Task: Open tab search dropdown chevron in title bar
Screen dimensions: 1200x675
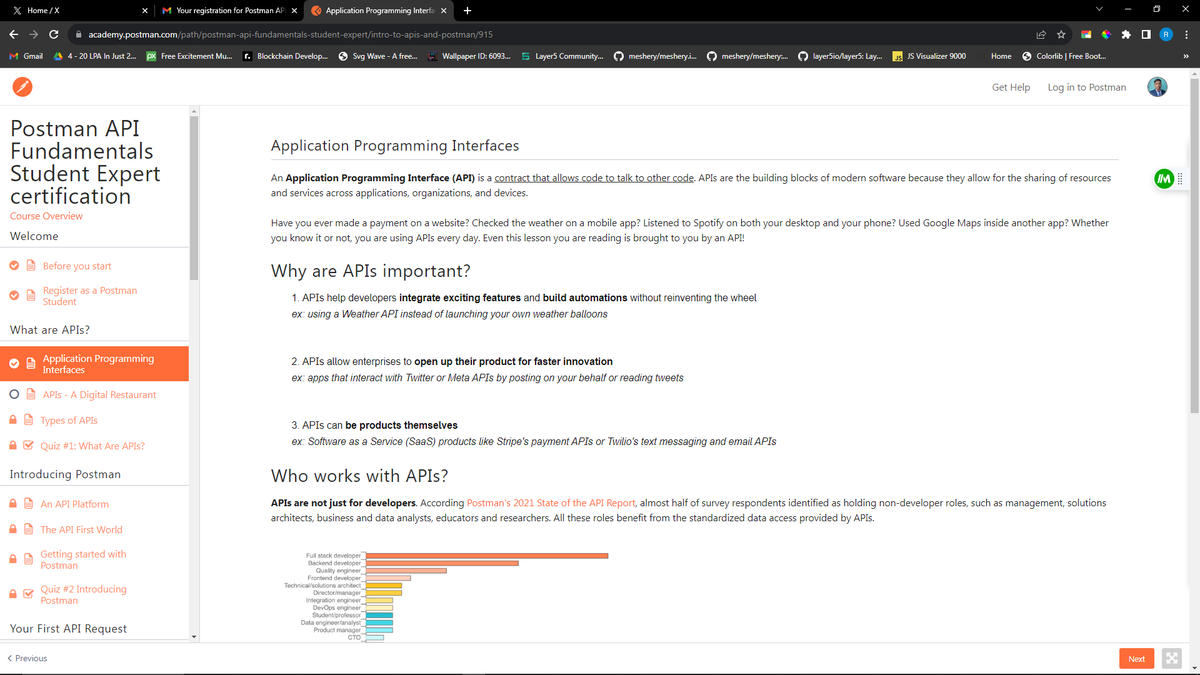Action: (x=1101, y=10)
